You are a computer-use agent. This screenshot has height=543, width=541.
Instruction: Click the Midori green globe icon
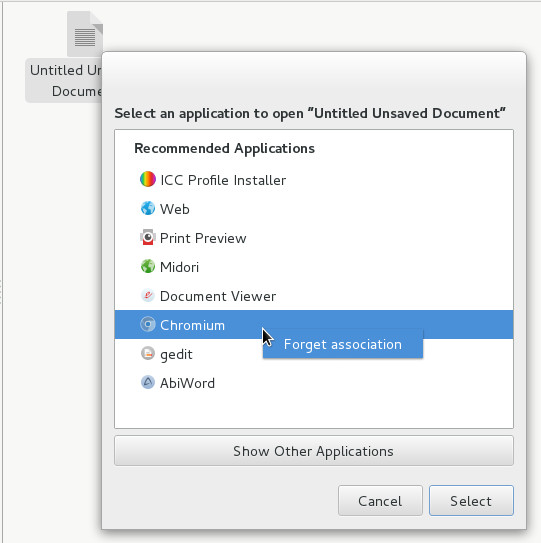point(148,266)
